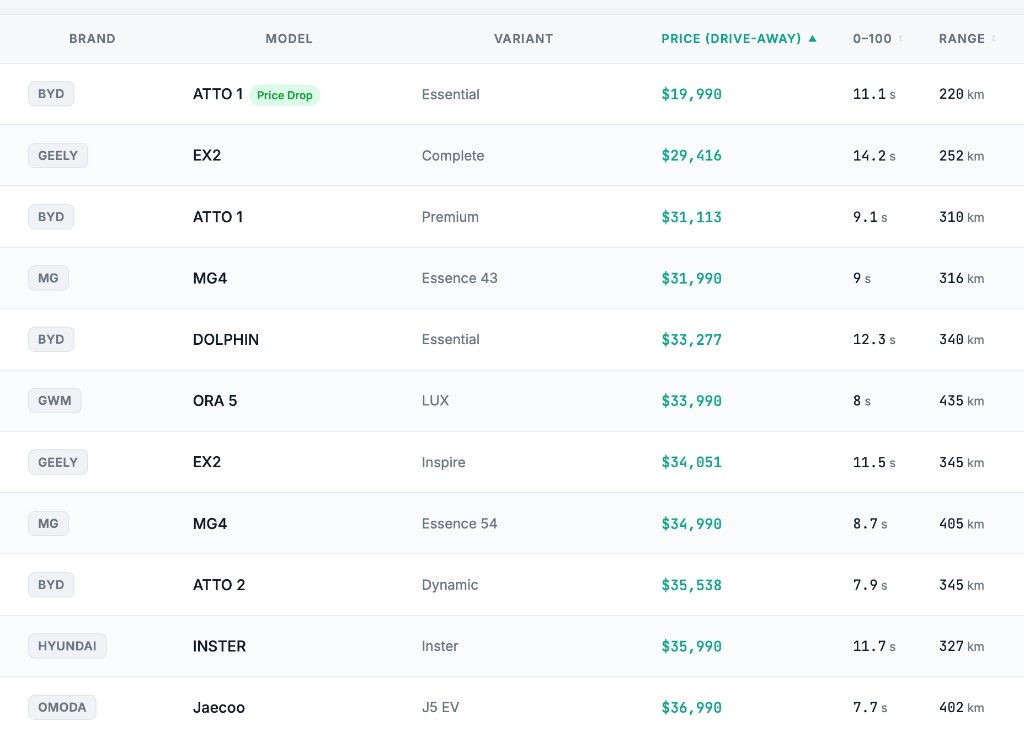Image resolution: width=1024 pixels, height=737 pixels.
Task: Click the 7.7 s acceleration value
Action: point(870,708)
